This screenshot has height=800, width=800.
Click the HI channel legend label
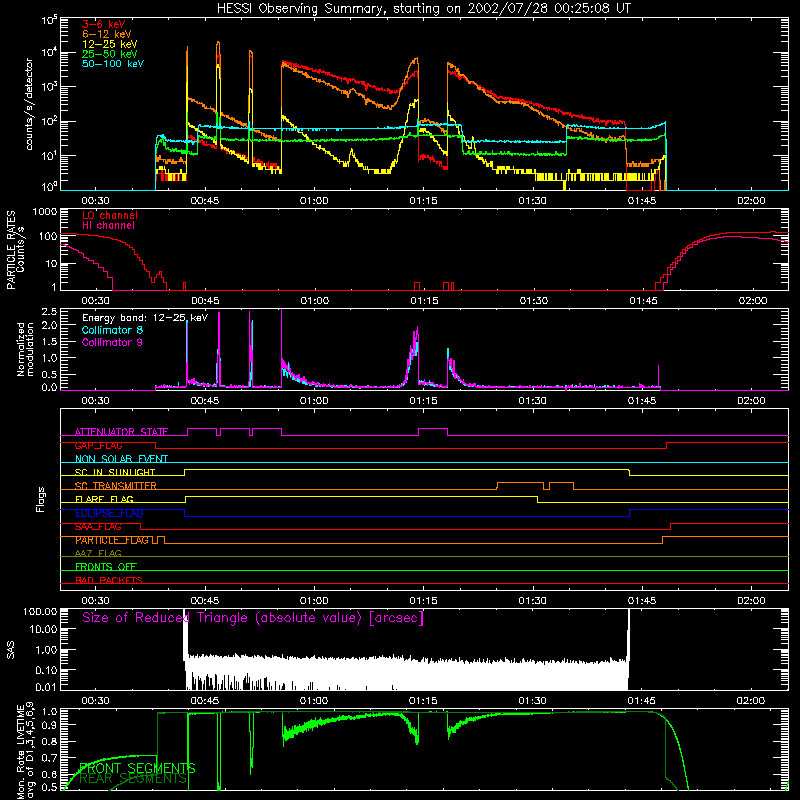tap(108, 225)
